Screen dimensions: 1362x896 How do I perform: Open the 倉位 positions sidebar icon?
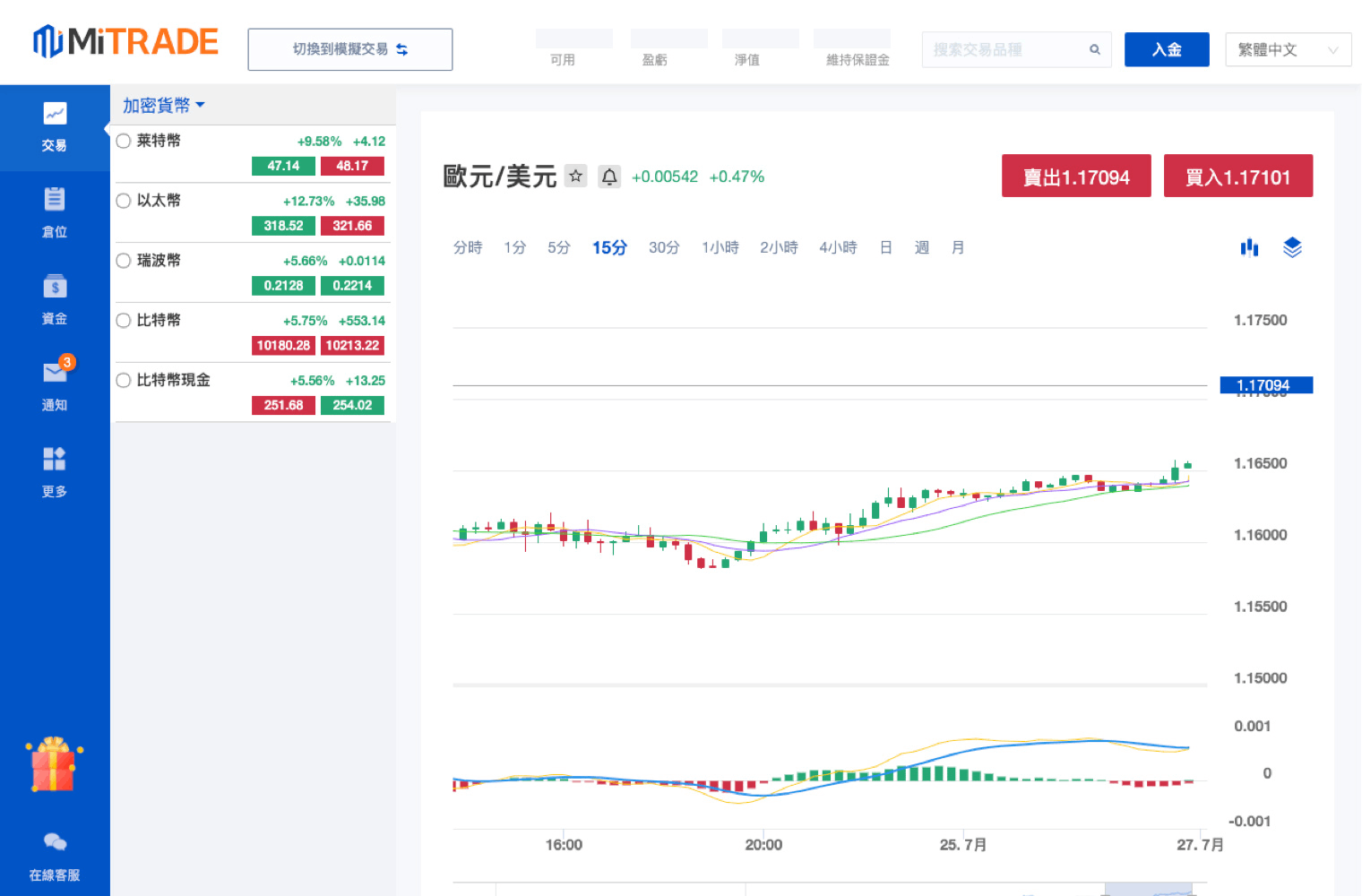55,201
